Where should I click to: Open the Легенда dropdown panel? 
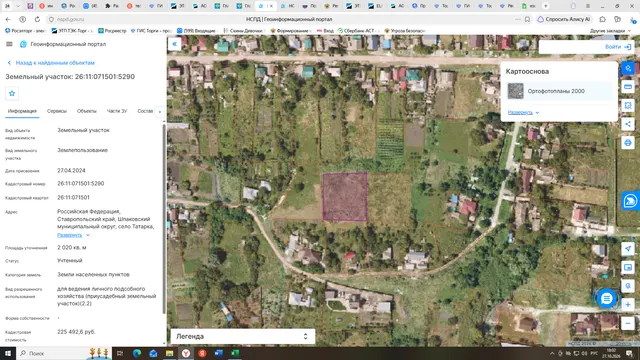pos(242,336)
